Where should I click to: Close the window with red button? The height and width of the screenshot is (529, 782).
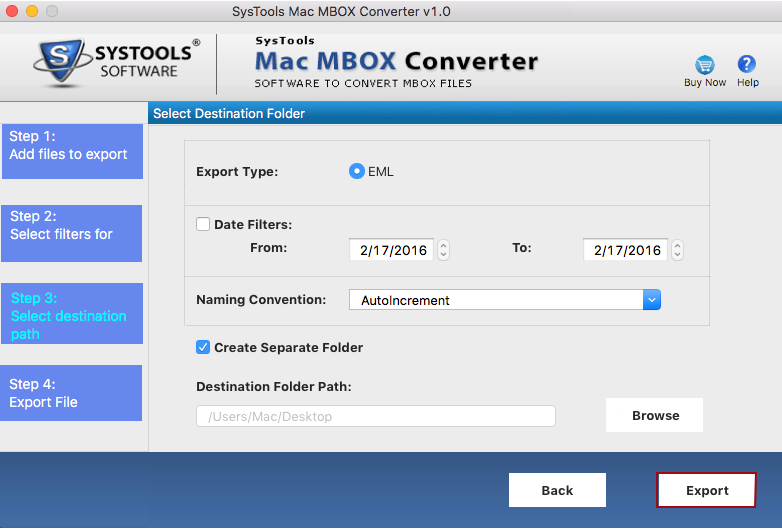click(x=12, y=10)
